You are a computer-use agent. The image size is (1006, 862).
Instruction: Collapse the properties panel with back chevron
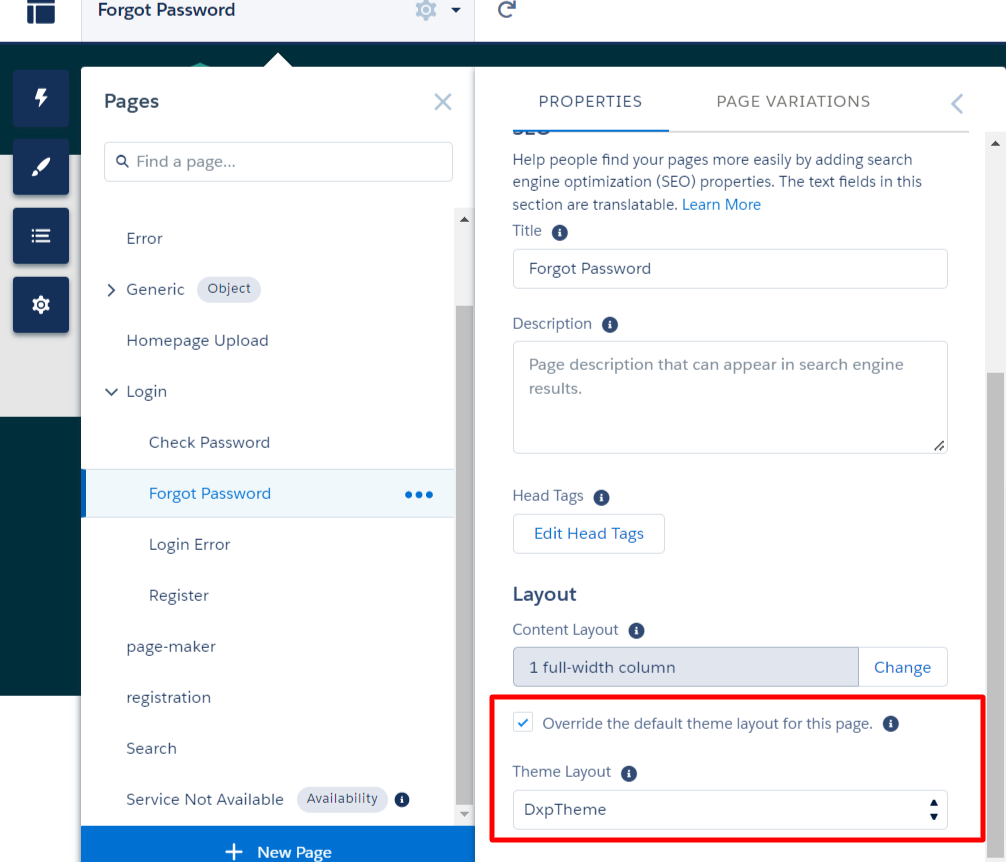click(957, 103)
